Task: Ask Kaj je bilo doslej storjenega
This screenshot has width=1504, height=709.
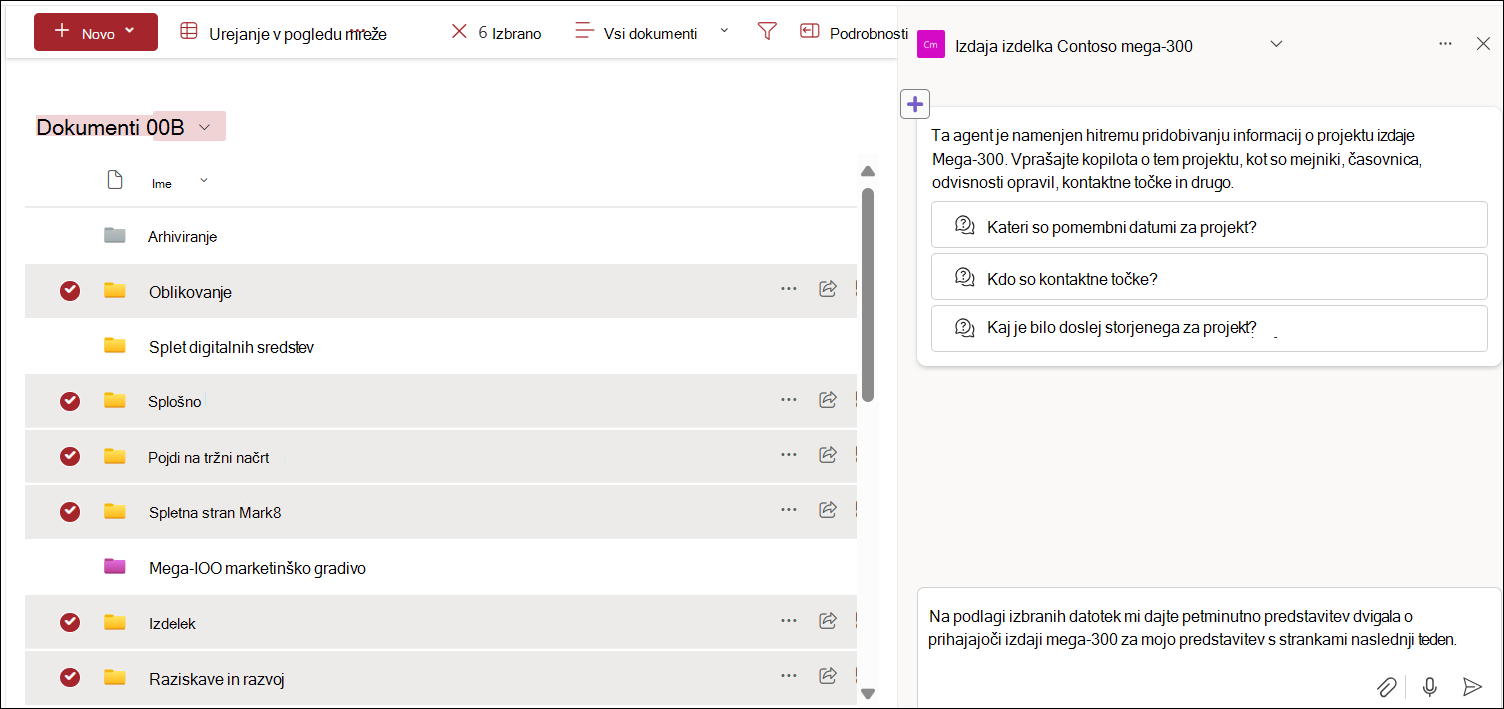Action: click(x=1209, y=328)
